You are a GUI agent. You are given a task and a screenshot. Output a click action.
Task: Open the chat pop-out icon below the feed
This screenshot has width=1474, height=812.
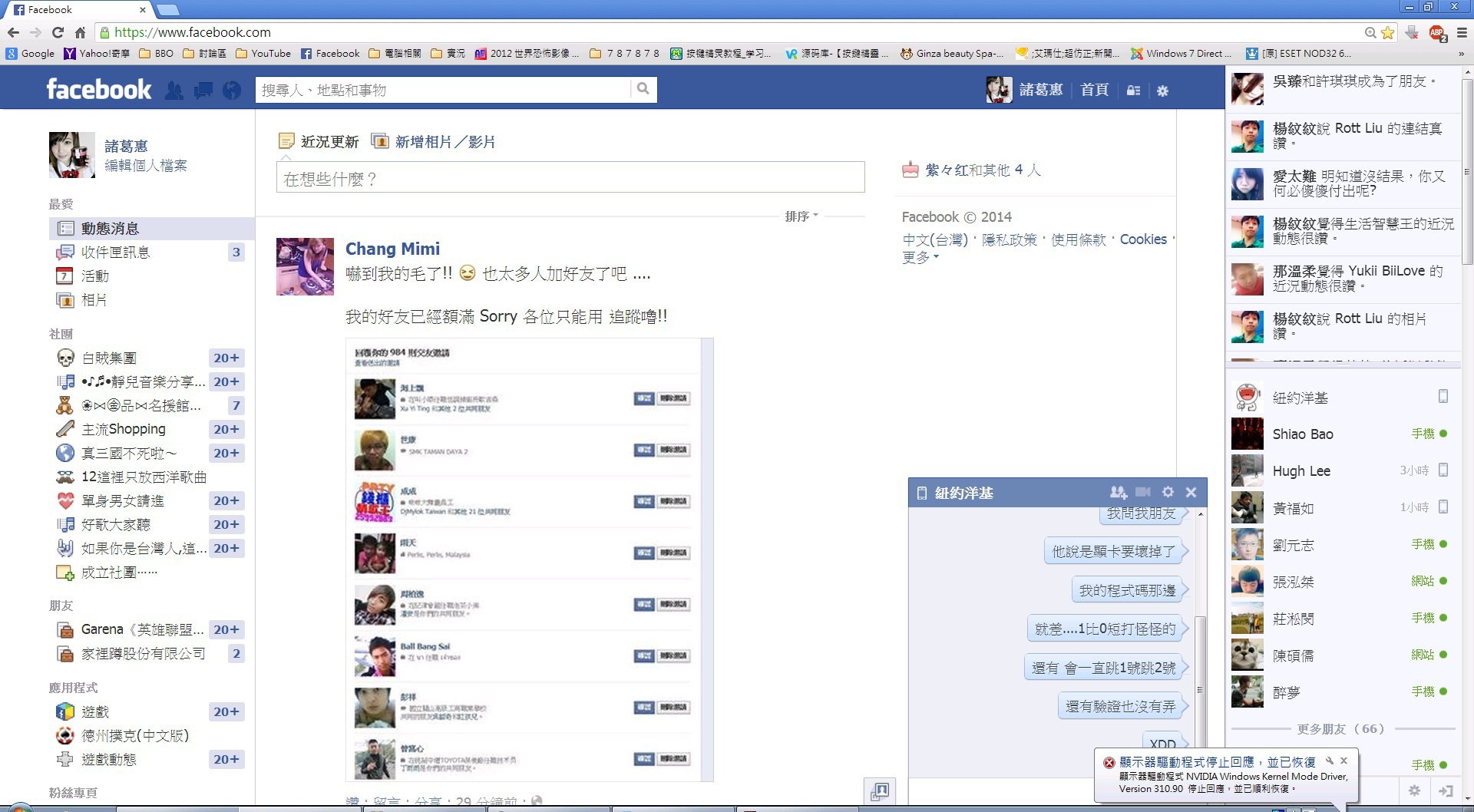click(x=880, y=791)
